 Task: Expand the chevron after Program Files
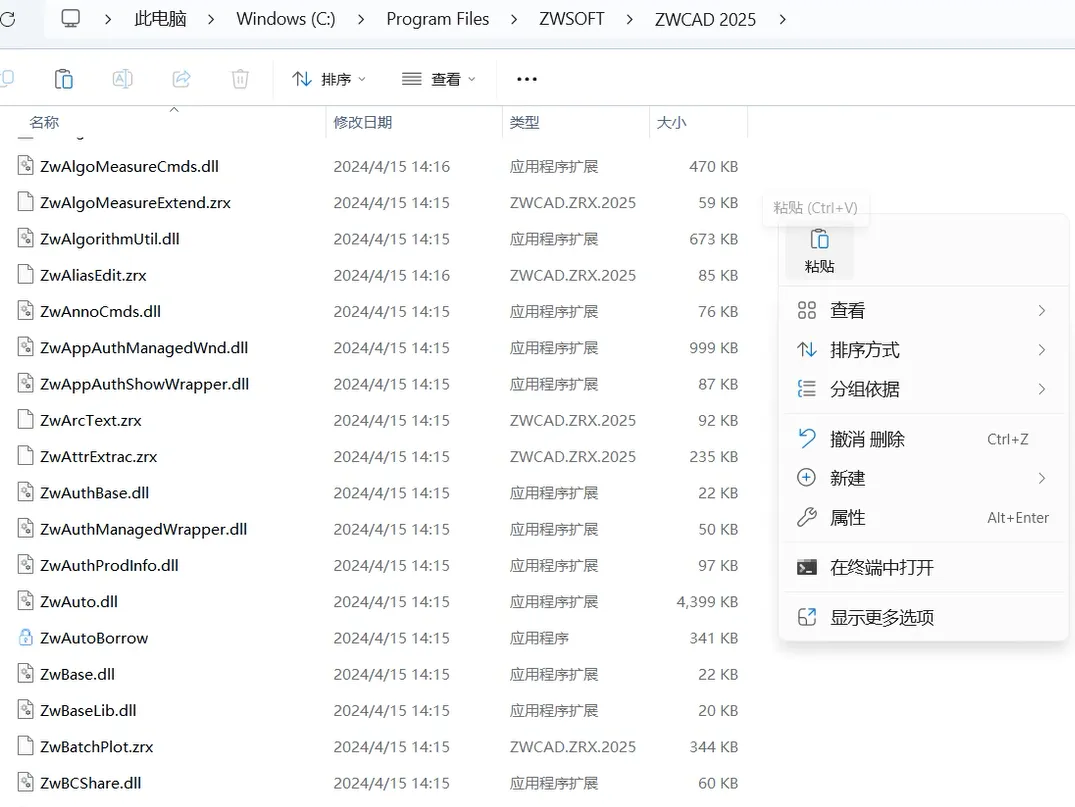point(514,19)
